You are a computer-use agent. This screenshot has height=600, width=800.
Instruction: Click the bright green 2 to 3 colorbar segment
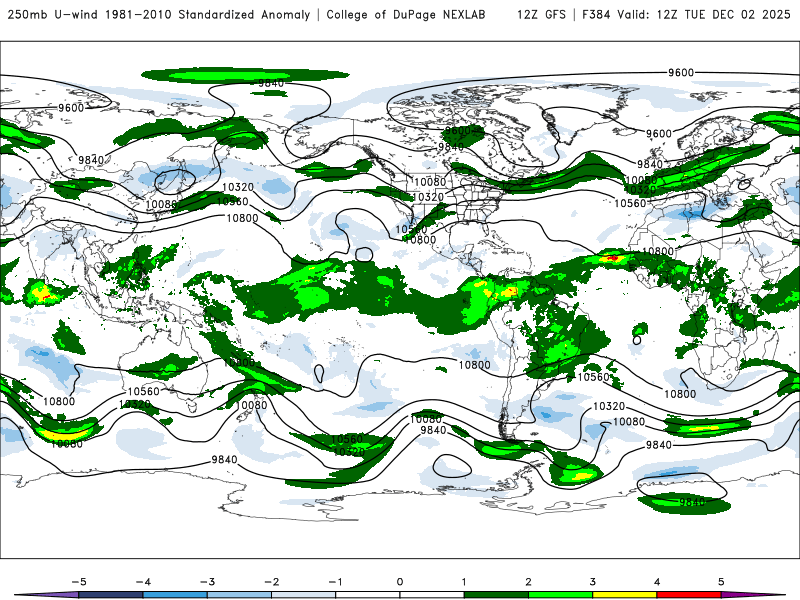560,595
